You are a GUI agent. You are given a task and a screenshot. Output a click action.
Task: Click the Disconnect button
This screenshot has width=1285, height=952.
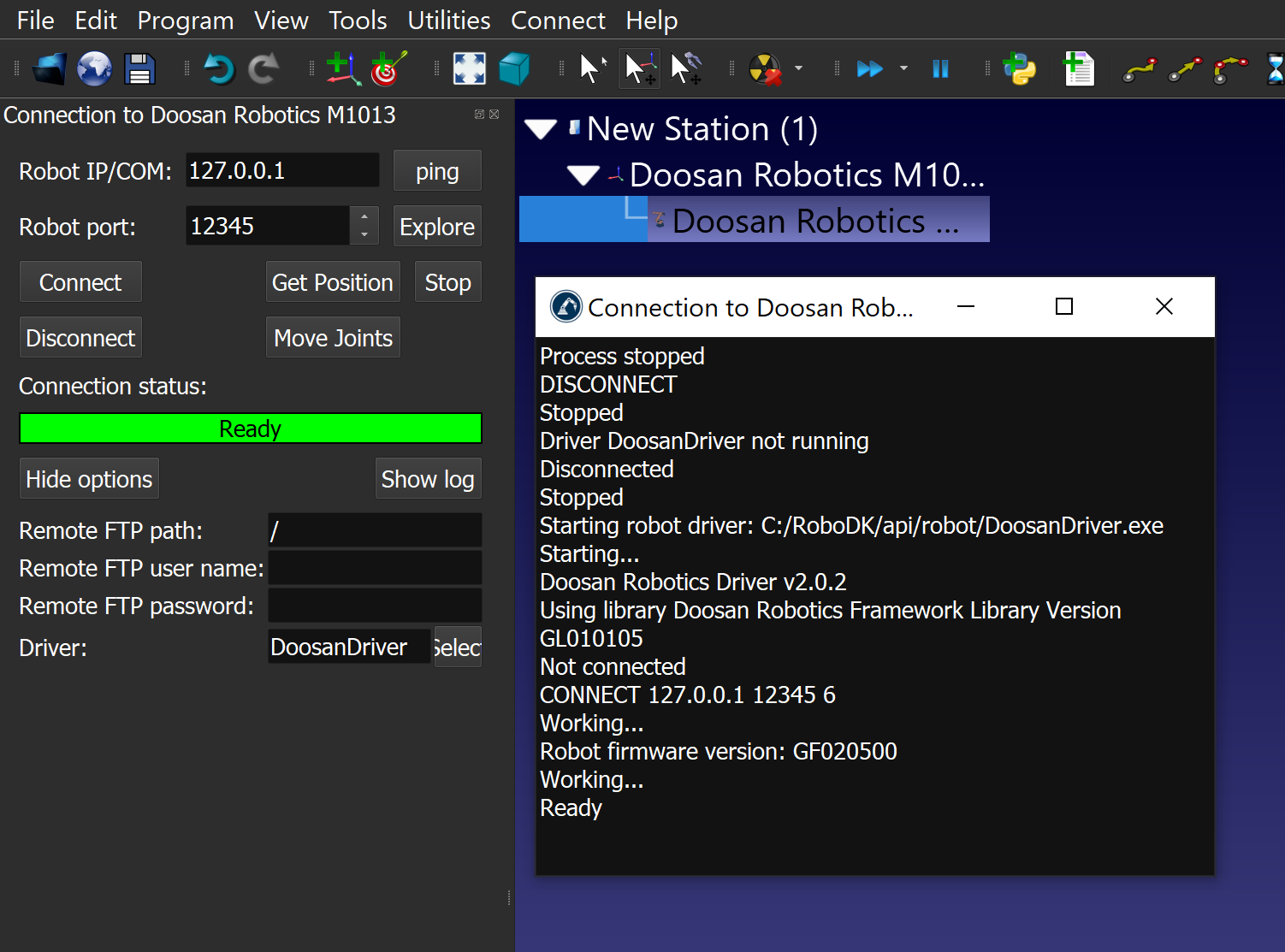80,338
